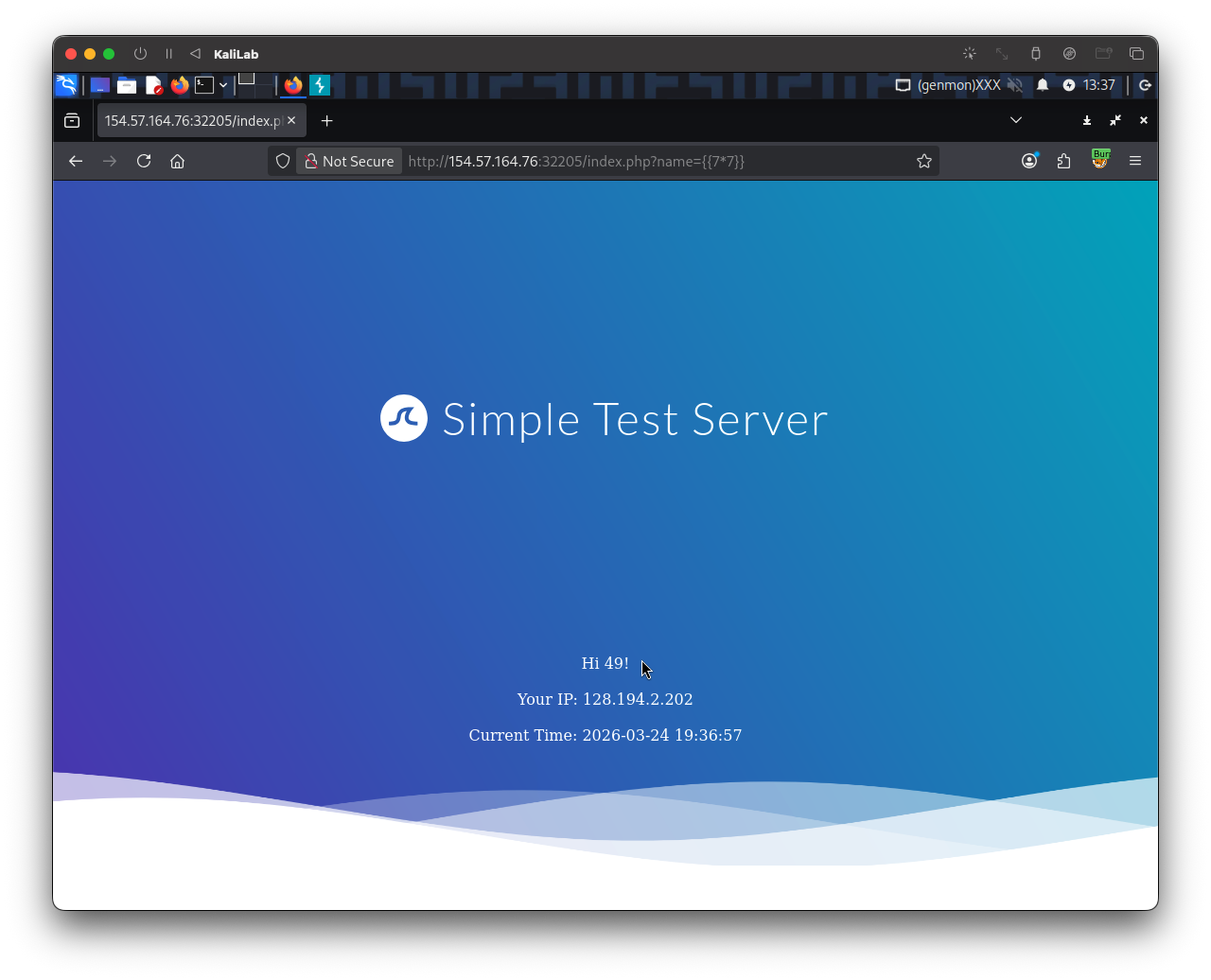Click the tracking protection shield icon

(282, 161)
